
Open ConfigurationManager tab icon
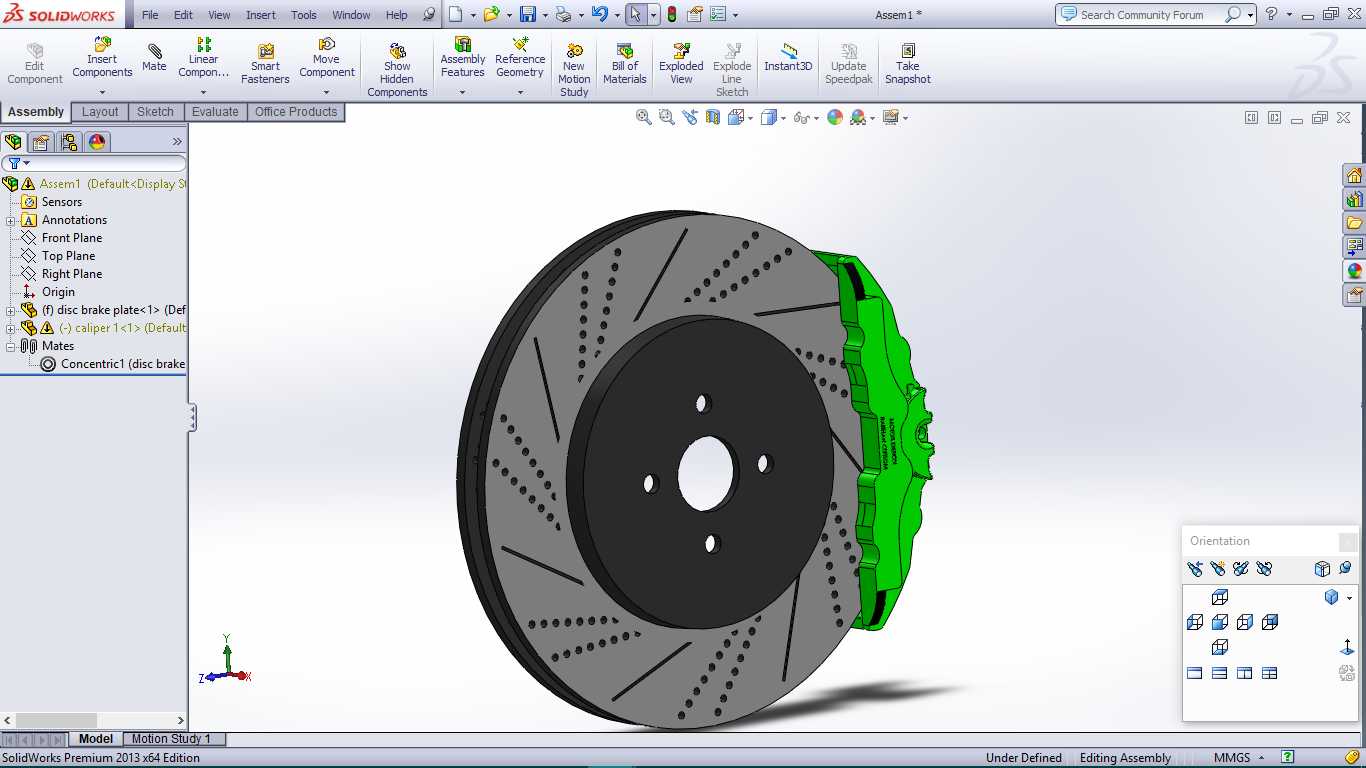click(68, 142)
